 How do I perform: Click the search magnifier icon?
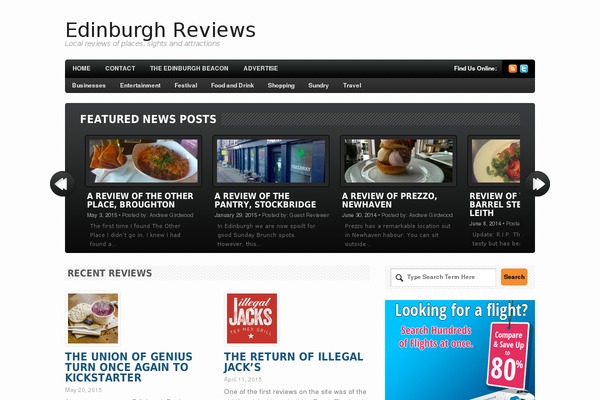[399, 278]
